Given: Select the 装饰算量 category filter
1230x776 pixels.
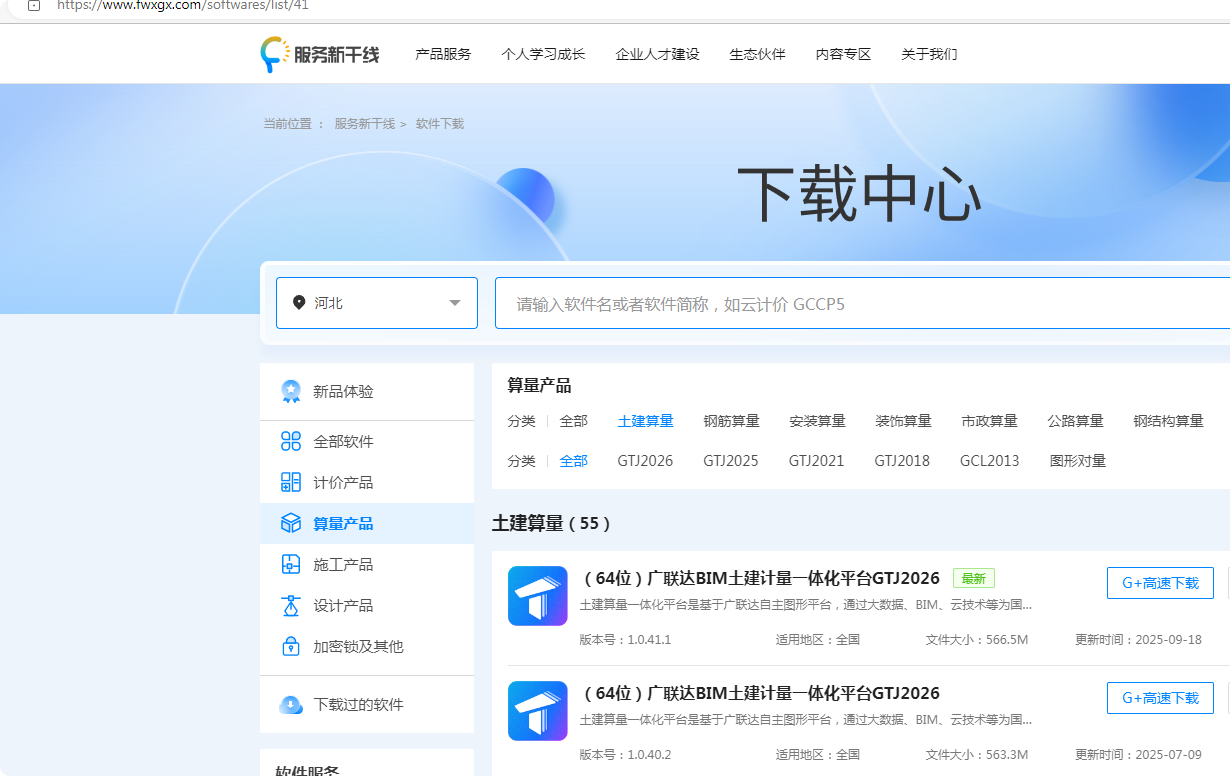Looking at the screenshot, I should pyautogui.click(x=903, y=421).
